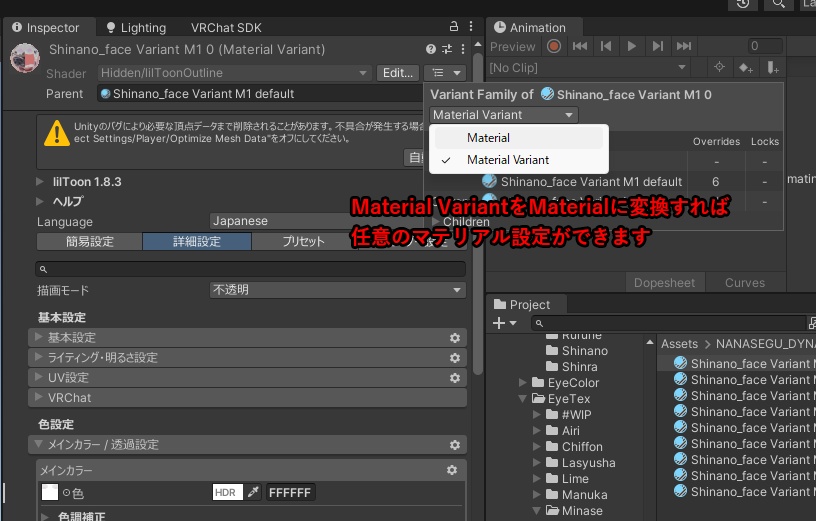
Task: Open gear menu for UV設定 section
Action: 455,378
